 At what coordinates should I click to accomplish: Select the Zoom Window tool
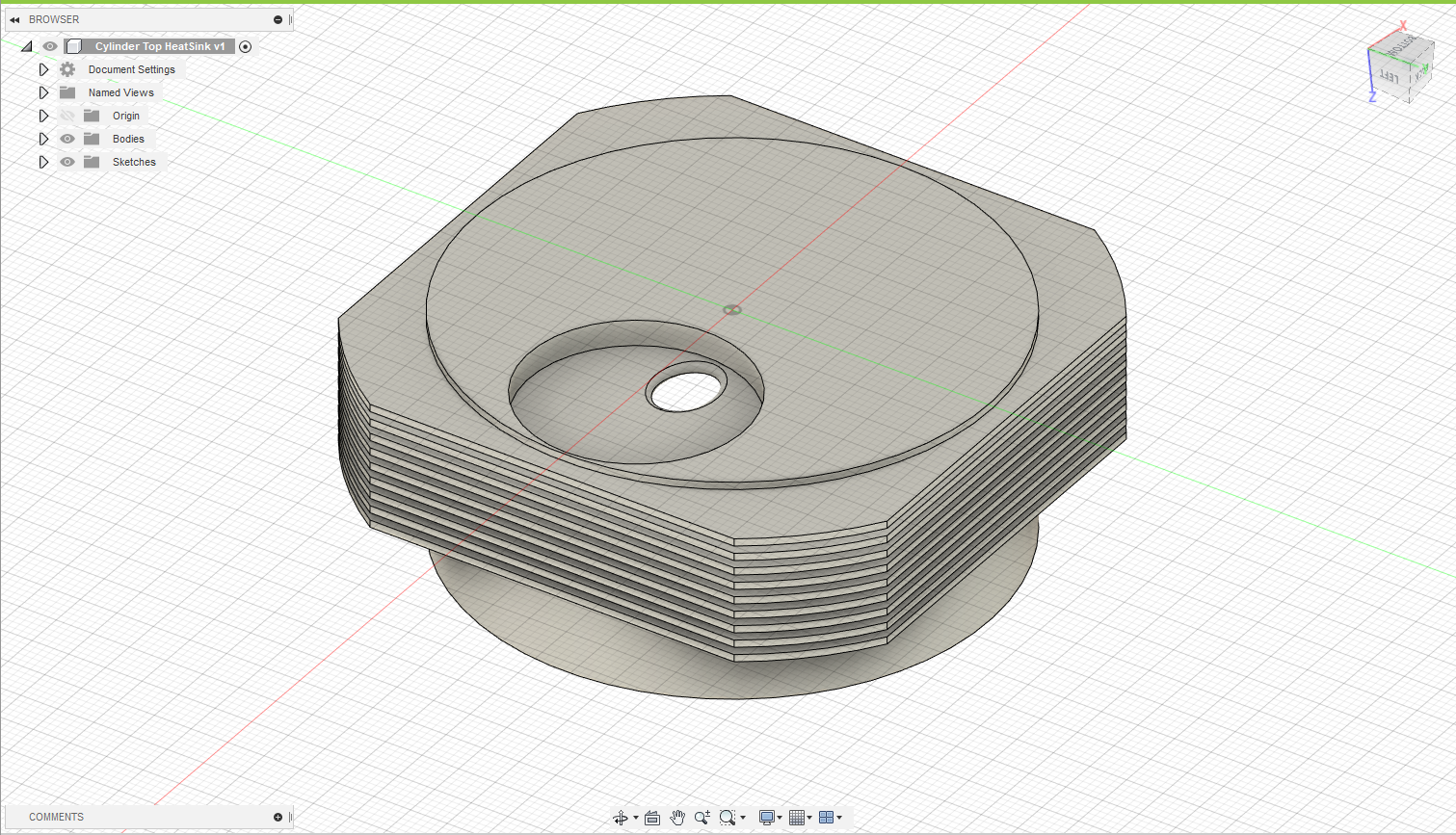point(728,818)
